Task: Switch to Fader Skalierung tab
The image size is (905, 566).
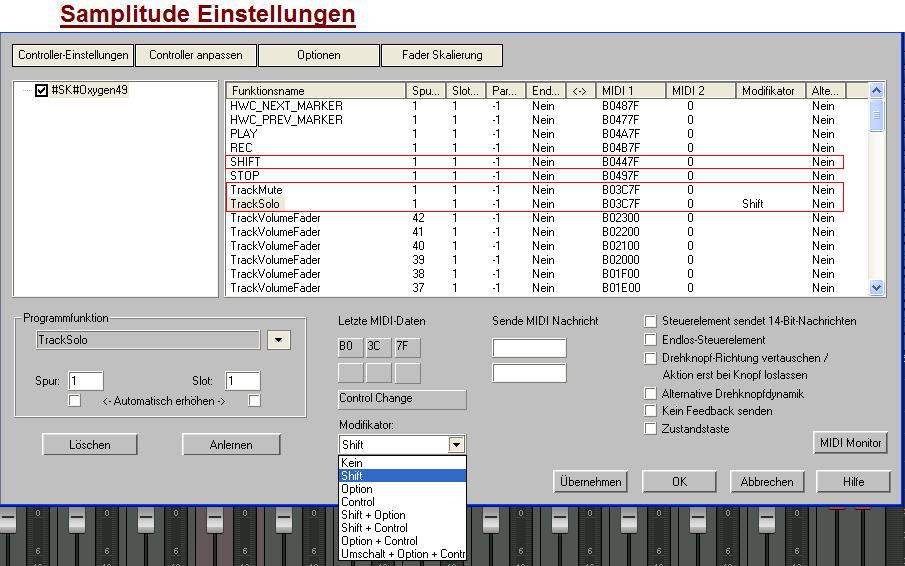Action: (x=442, y=55)
